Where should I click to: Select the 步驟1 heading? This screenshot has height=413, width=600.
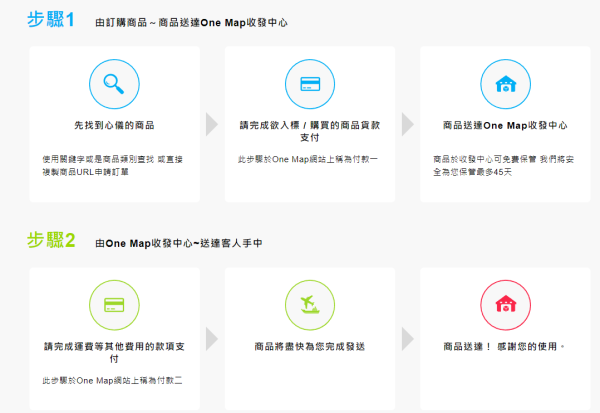(x=50, y=20)
